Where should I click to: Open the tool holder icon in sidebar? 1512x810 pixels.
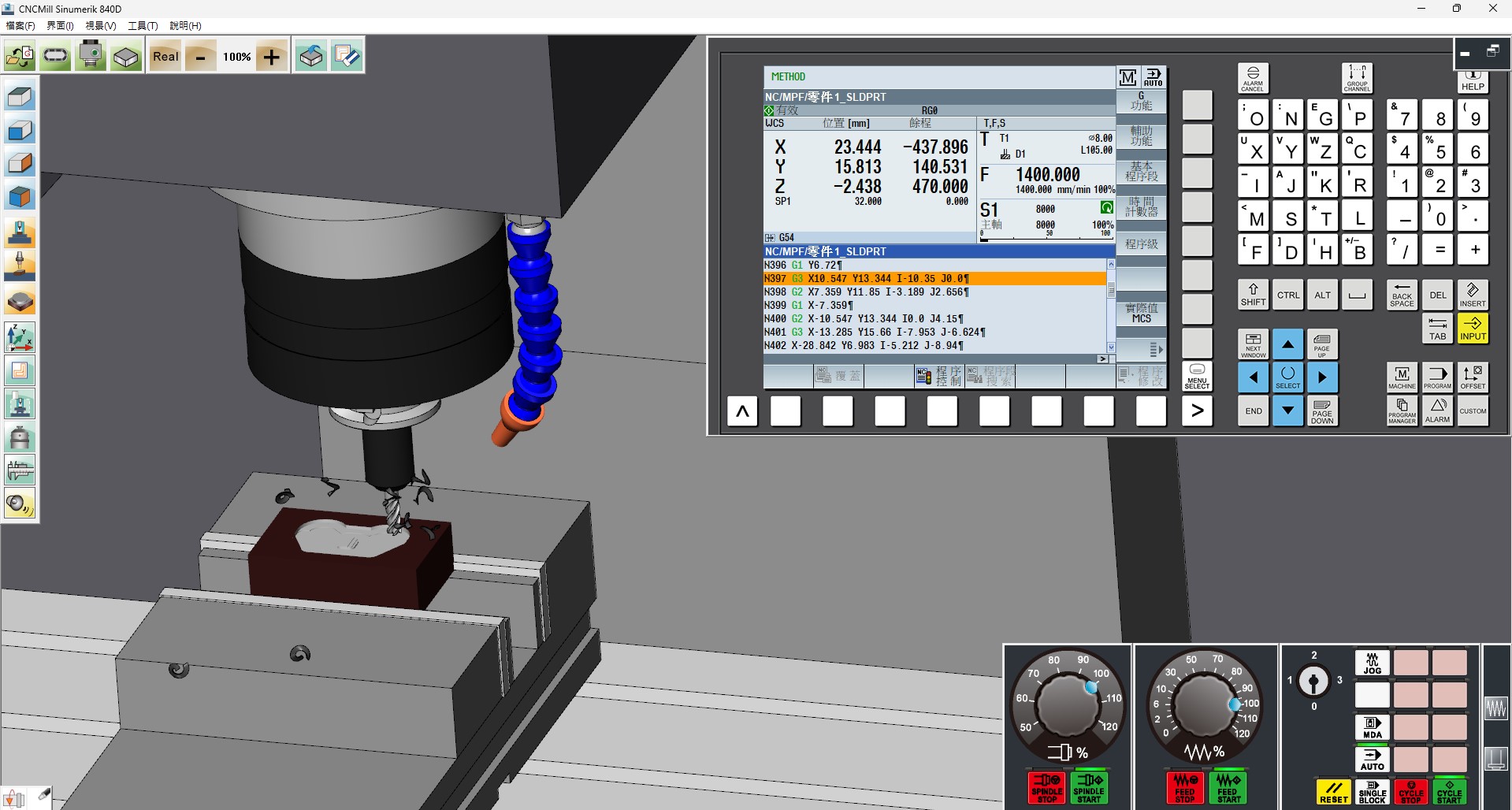click(x=20, y=437)
